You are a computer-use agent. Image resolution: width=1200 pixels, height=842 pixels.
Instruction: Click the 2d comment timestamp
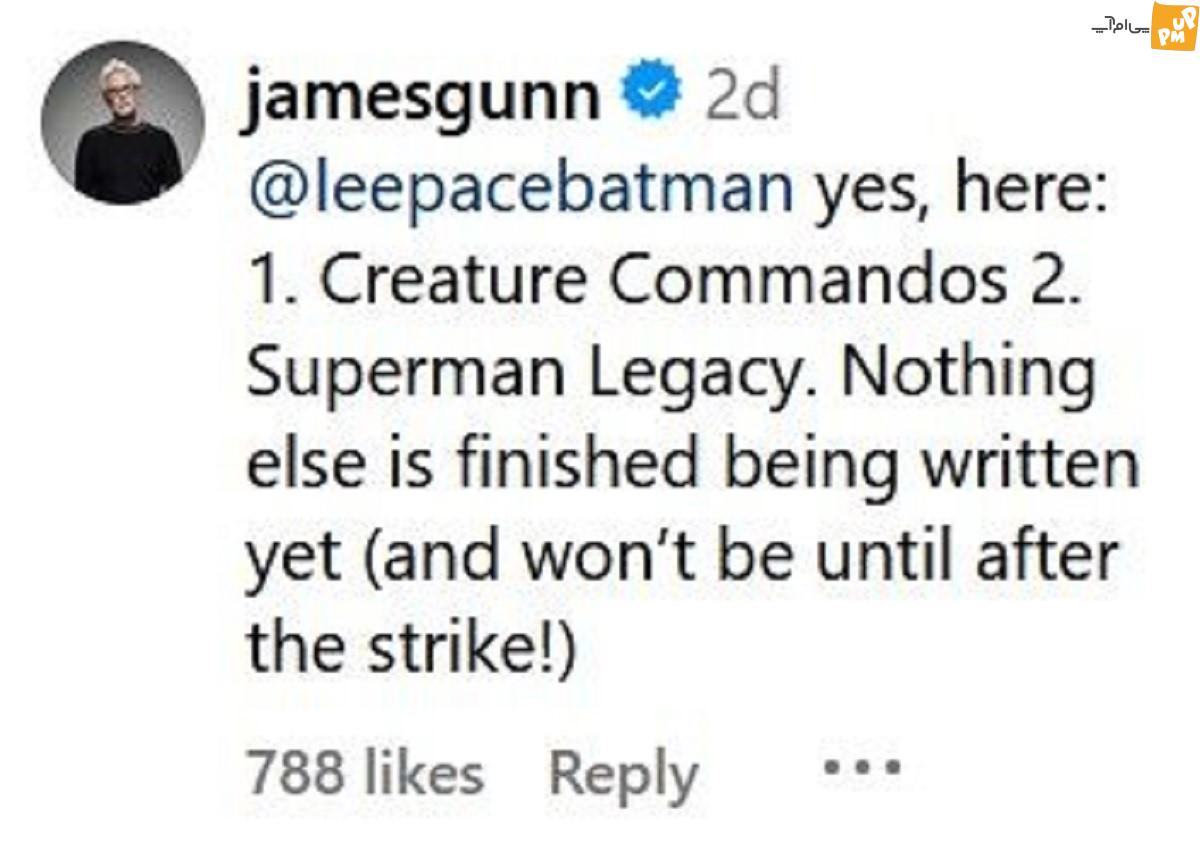pos(741,97)
